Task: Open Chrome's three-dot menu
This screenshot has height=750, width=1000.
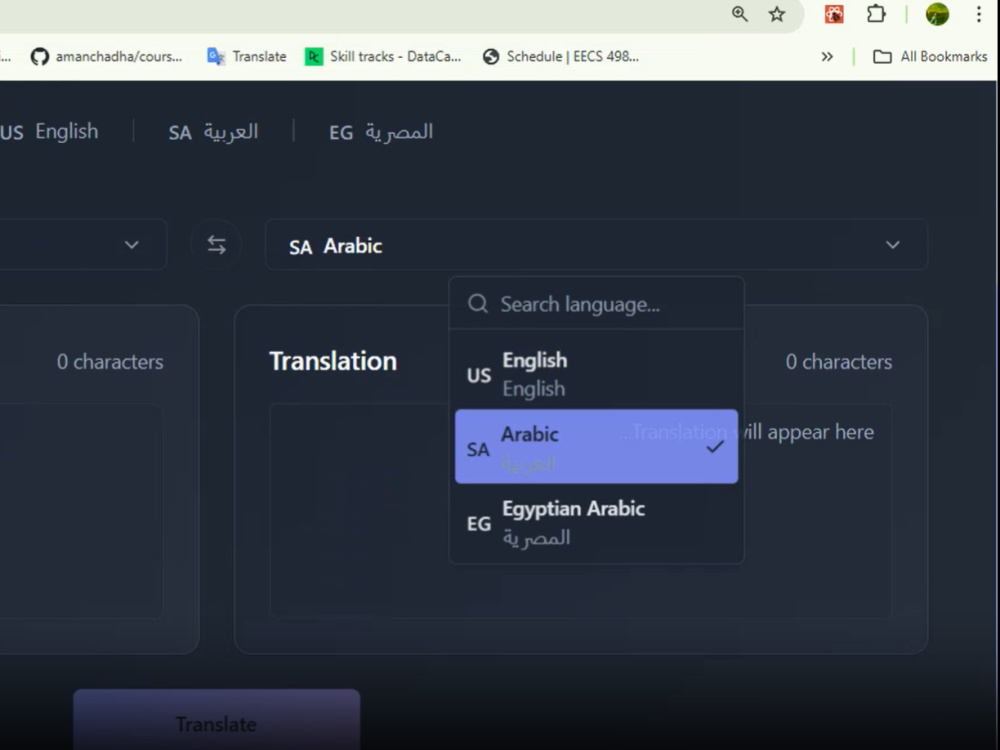Action: pos(978,14)
